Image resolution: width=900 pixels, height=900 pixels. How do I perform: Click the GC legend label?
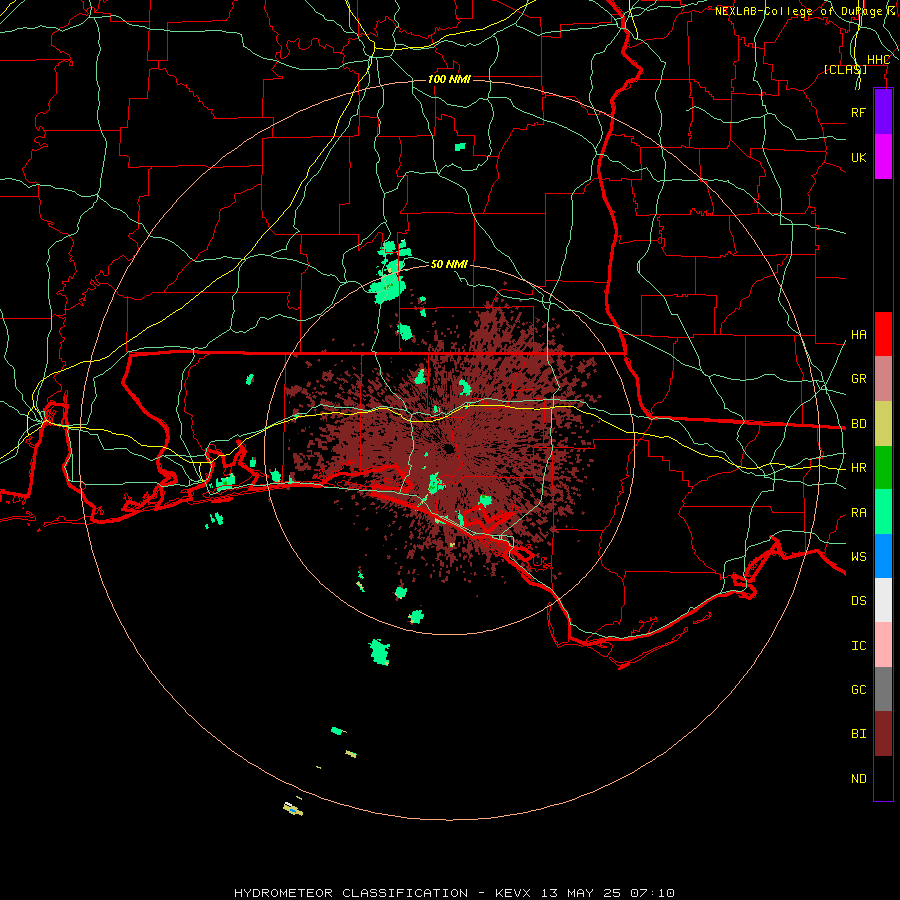(x=858, y=690)
